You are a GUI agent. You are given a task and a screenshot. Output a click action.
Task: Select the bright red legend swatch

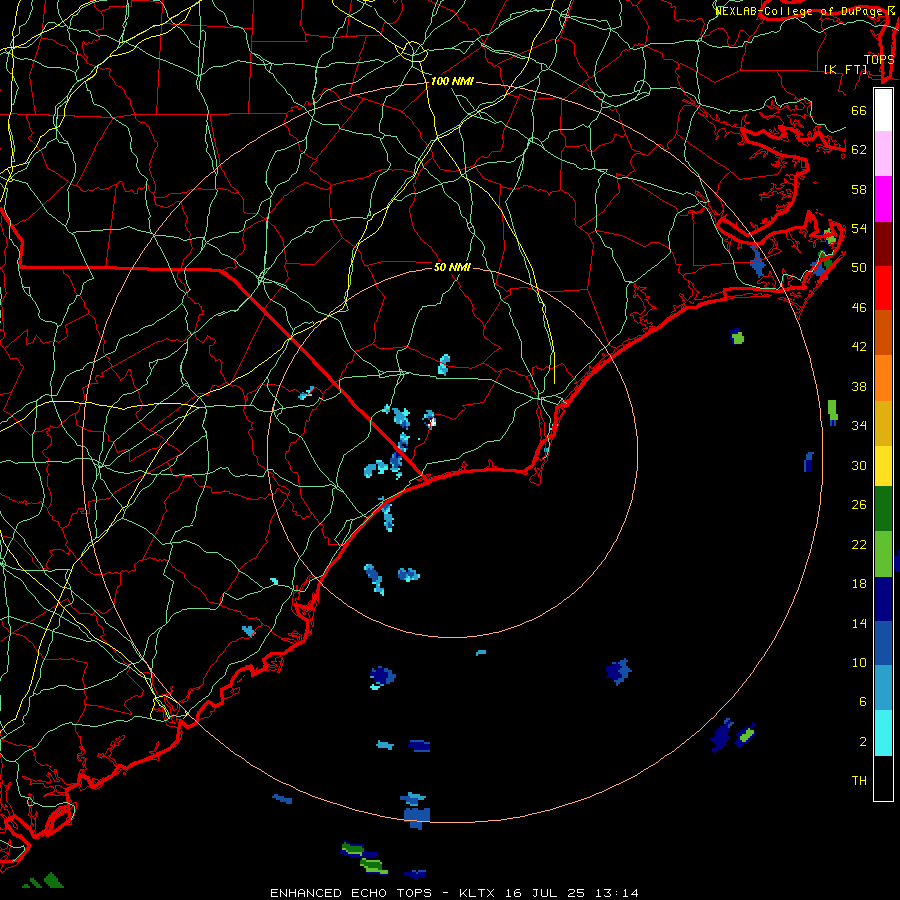(x=883, y=288)
